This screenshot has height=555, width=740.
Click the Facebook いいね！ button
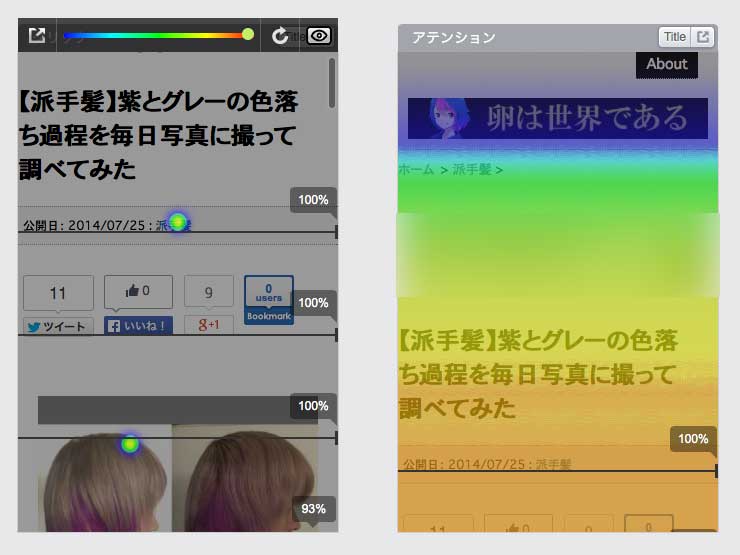138,326
